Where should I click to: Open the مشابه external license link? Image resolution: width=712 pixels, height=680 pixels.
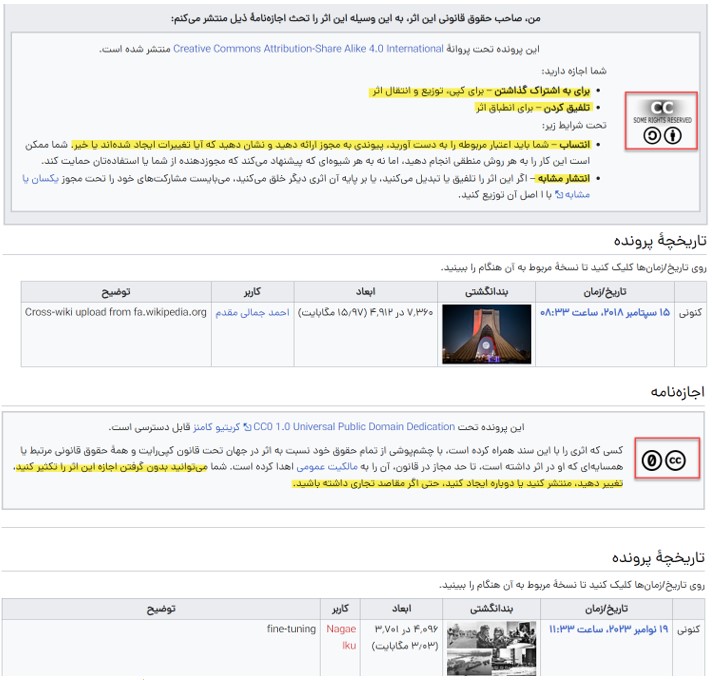click(x=572, y=195)
